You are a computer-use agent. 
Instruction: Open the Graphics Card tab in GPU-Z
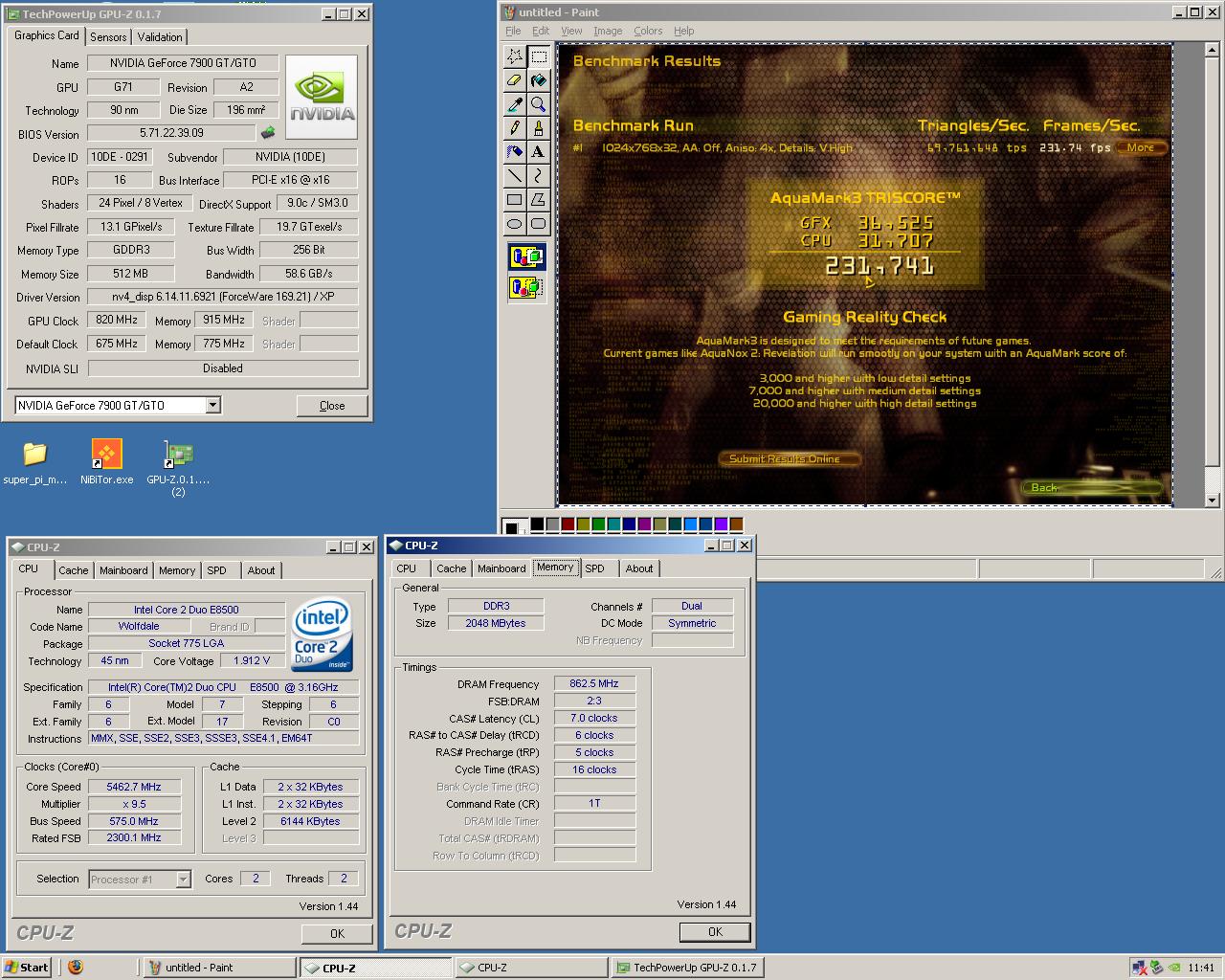click(47, 35)
